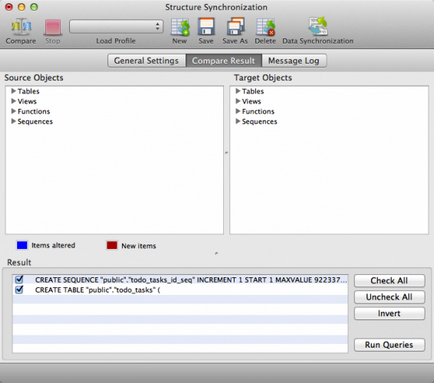Viewport: 434px width, 383px height.
Task: Click the New profile icon
Action: tap(180, 27)
